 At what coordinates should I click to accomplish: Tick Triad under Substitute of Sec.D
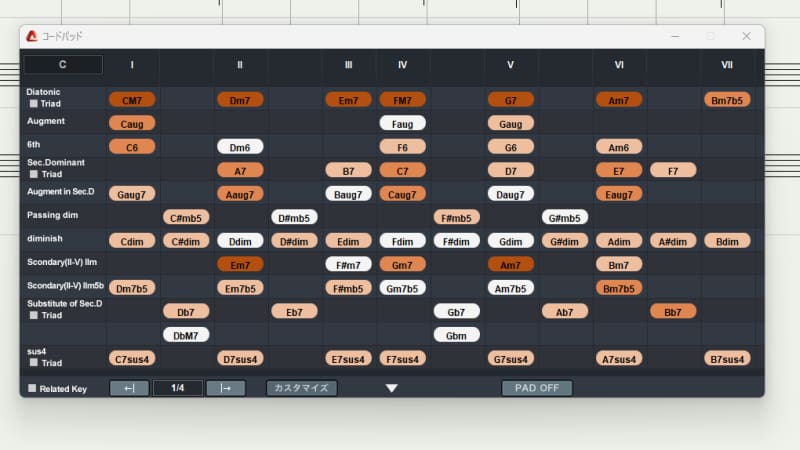point(34,315)
